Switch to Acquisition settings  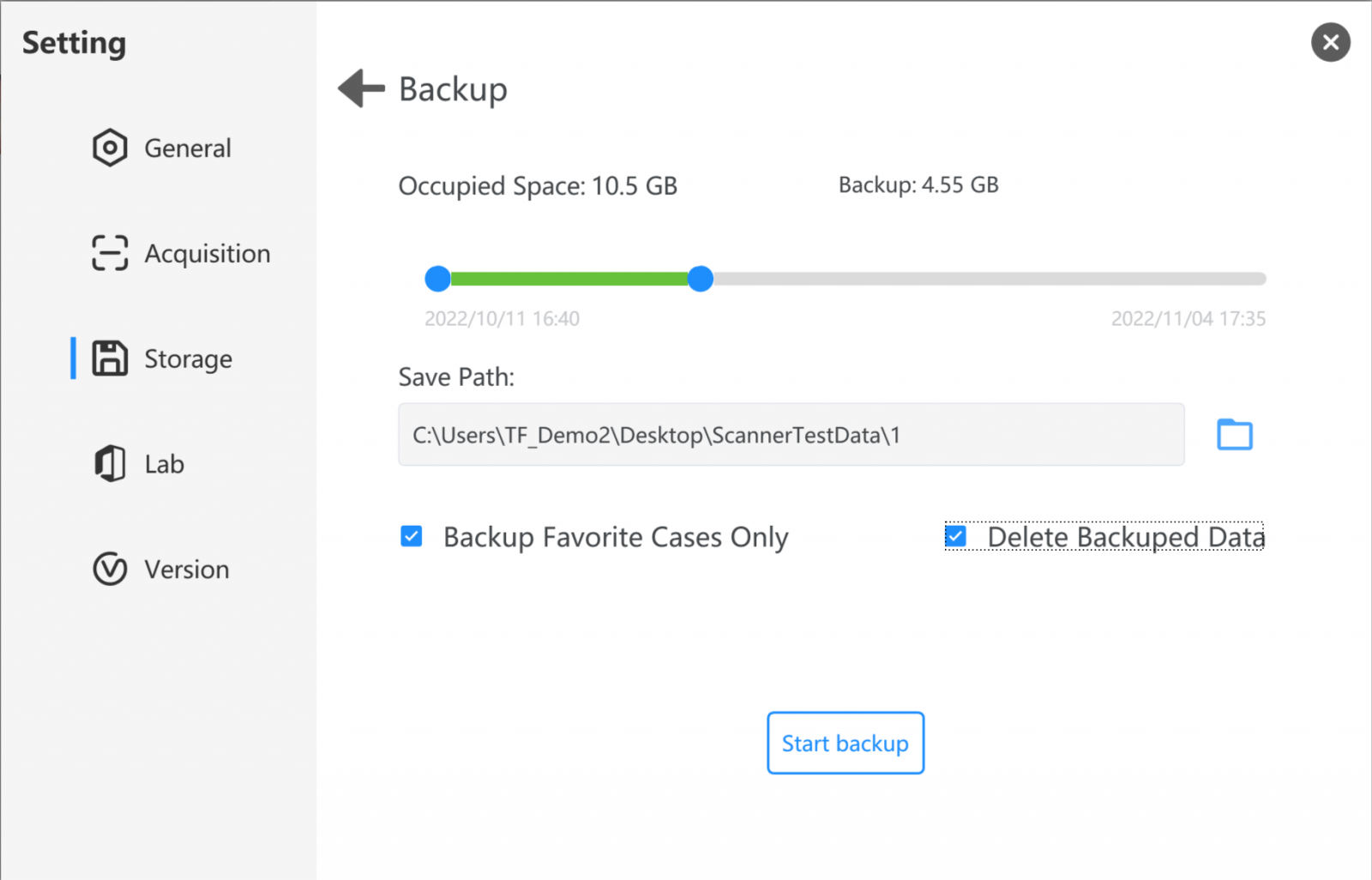tap(181, 253)
